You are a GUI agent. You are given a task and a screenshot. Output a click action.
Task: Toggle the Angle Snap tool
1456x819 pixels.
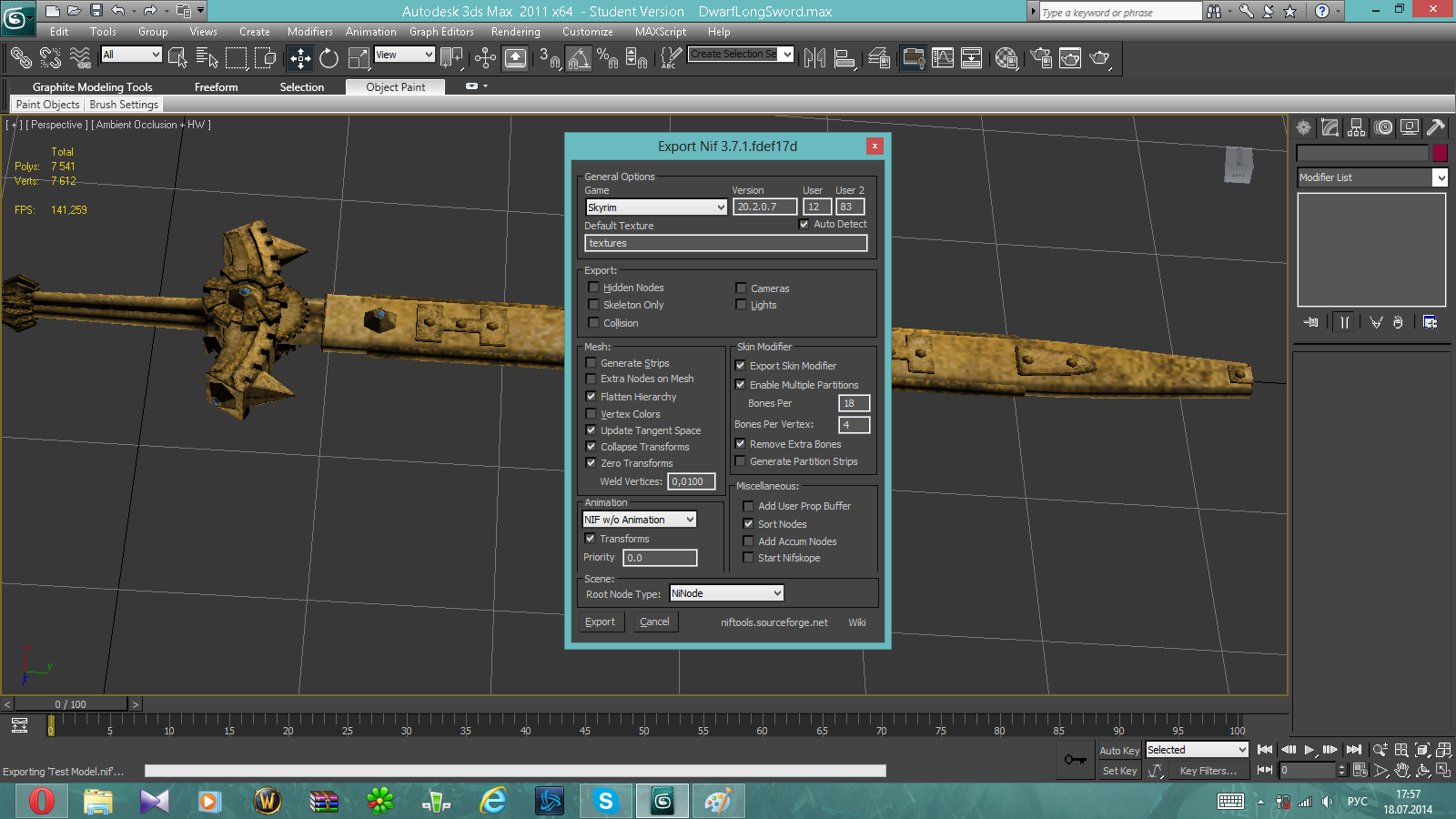[x=579, y=58]
